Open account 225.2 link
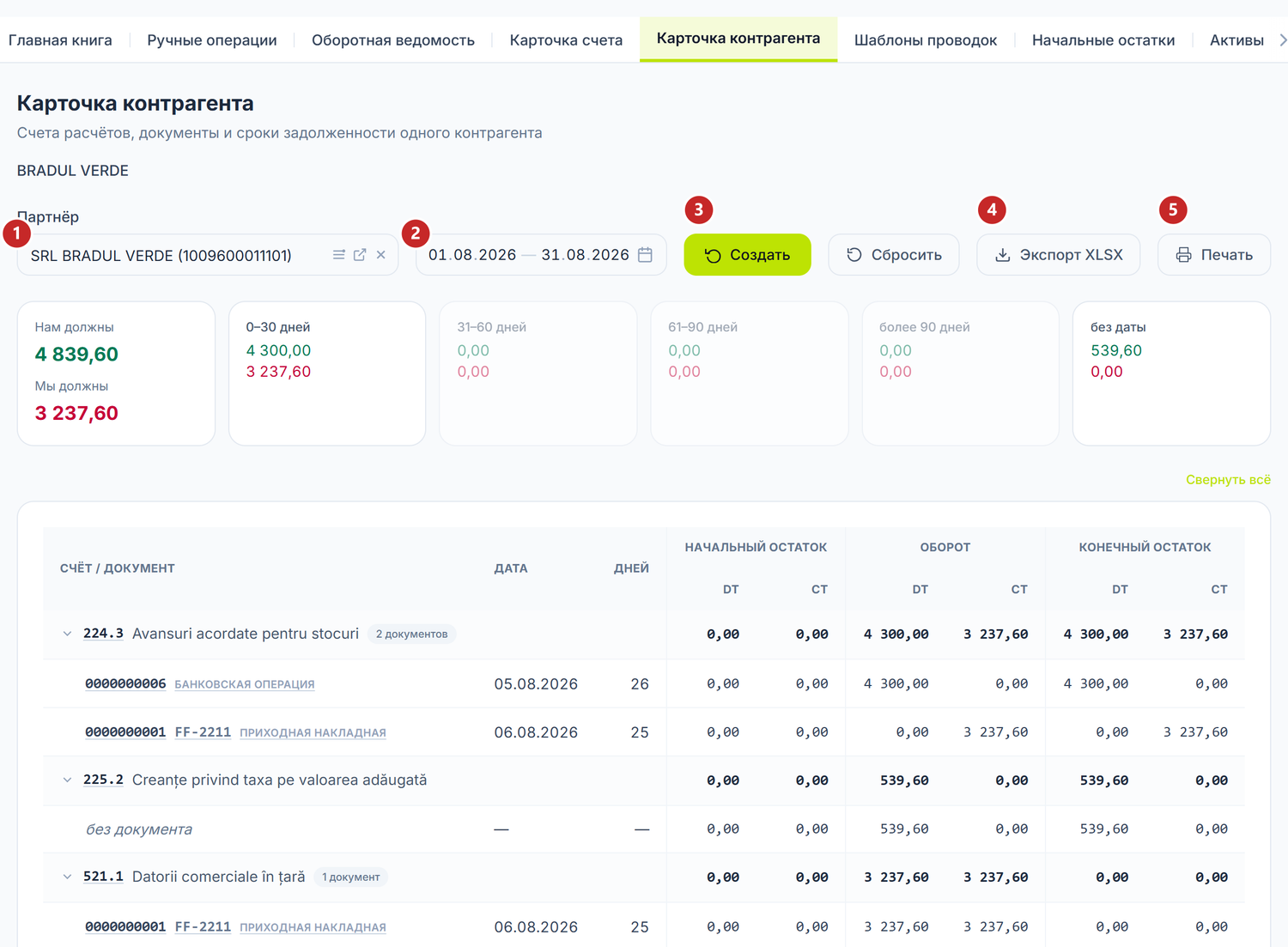 tap(103, 780)
